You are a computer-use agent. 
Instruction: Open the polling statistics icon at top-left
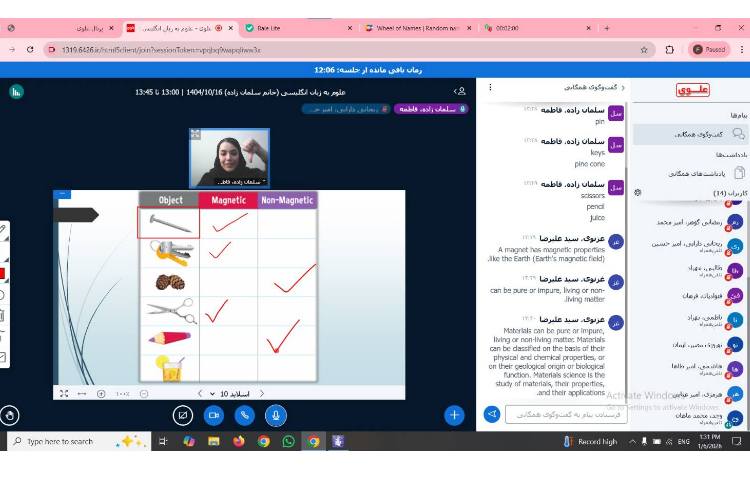16,91
